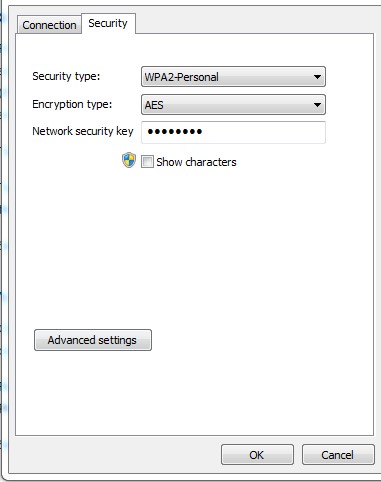
Task: Tick the Show characters checkbox
Action: (x=147, y=162)
